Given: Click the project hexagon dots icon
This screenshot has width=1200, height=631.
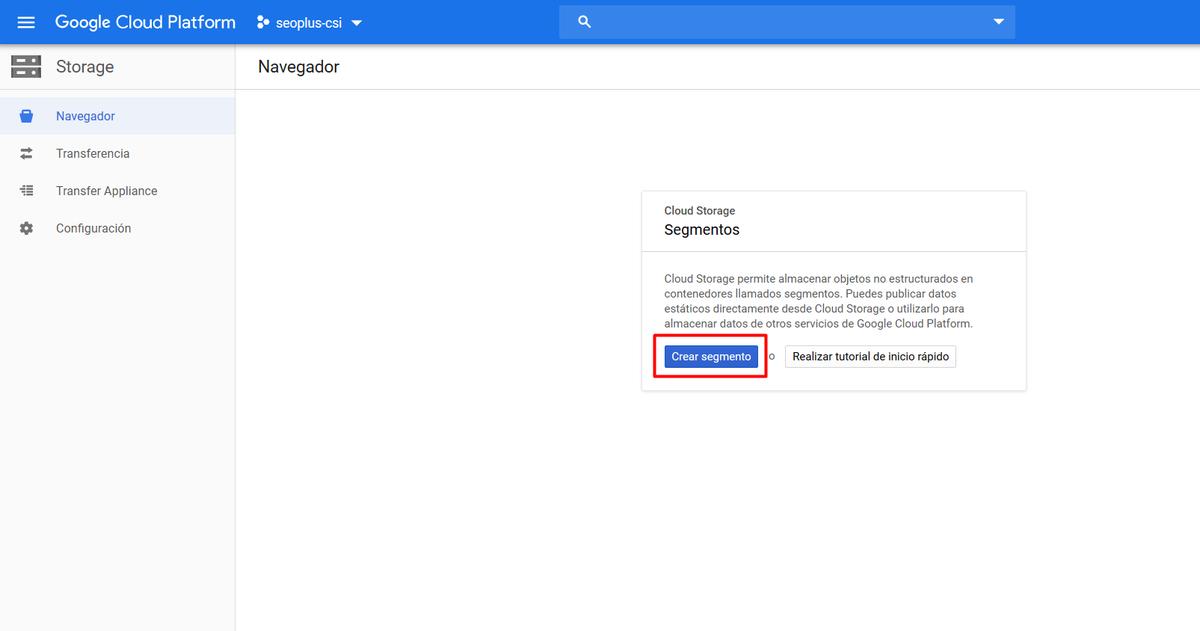Looking at the screenshot, I should pyautogui.click(x=263, y=22).
